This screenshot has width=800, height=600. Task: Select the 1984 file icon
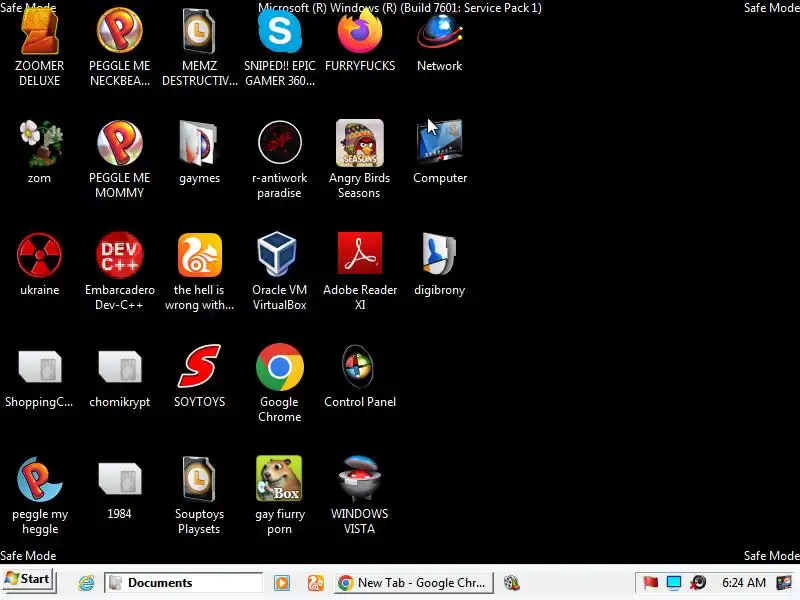(x=120, y=479)
